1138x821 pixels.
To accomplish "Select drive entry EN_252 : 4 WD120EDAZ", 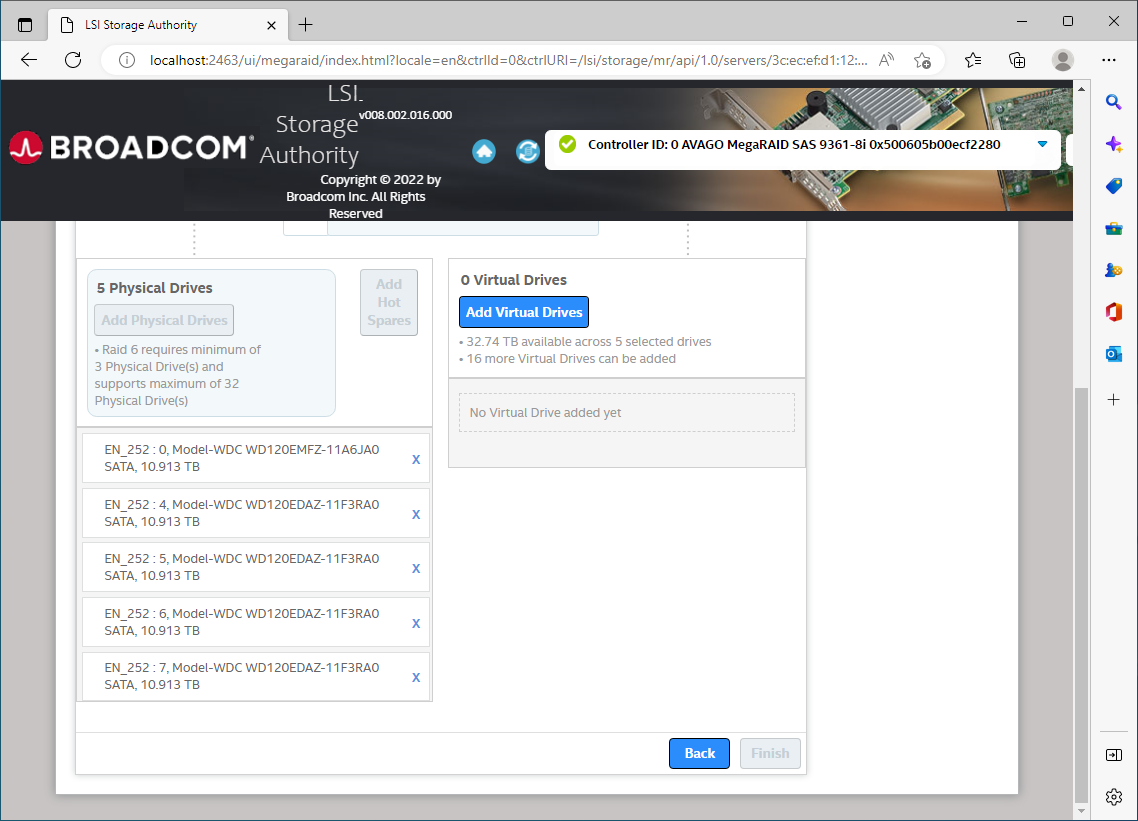I will [255, 513].
